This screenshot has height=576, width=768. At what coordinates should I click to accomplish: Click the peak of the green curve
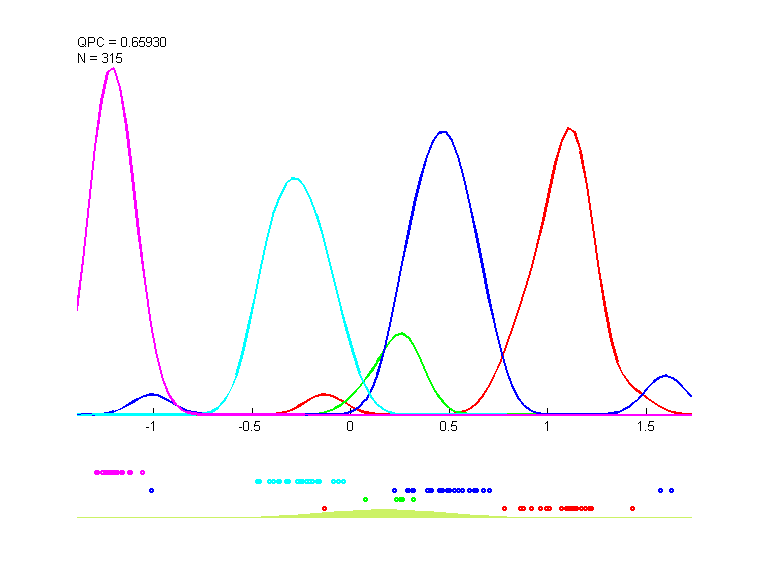coord(401,334)
